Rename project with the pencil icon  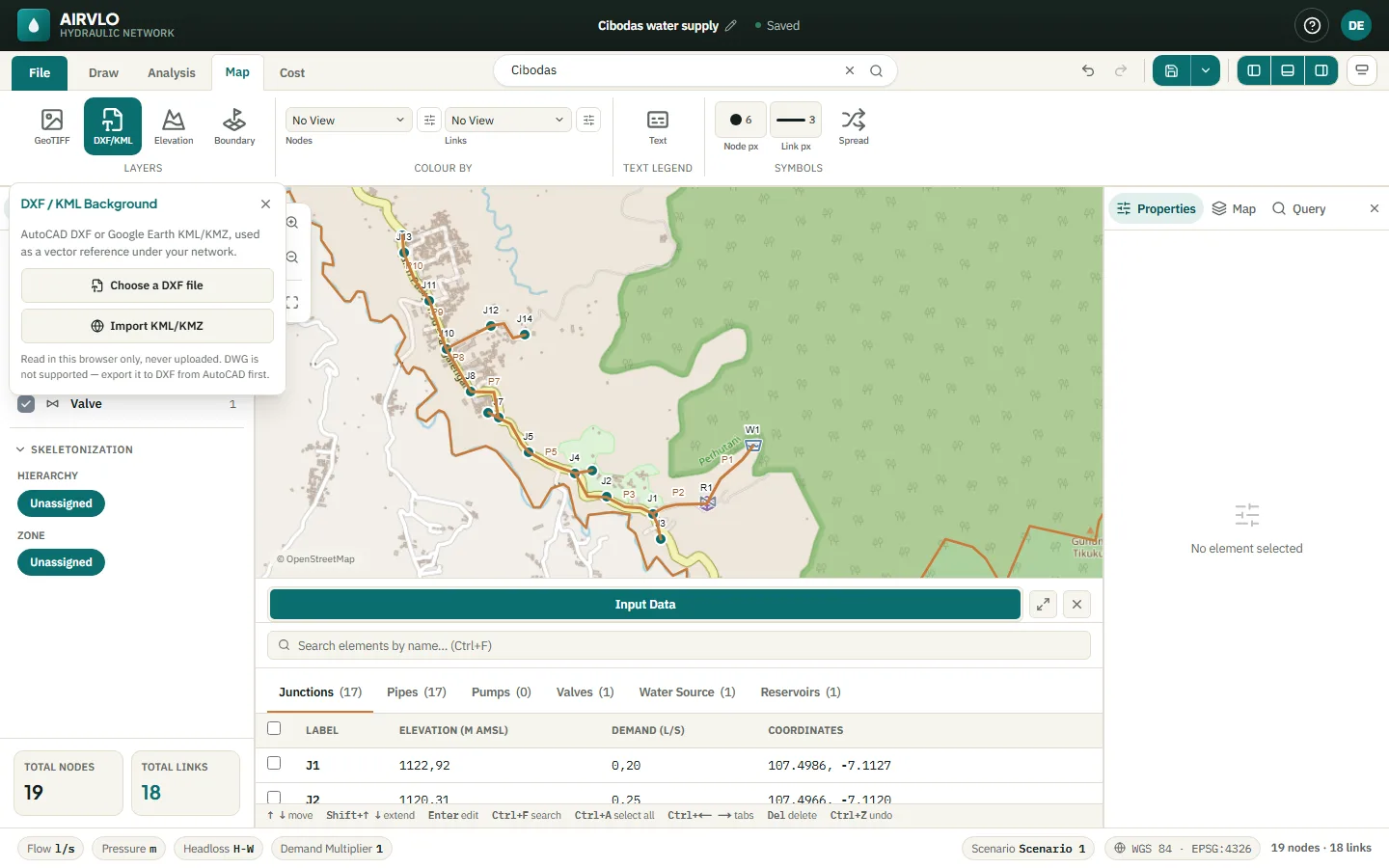[x=731, y=26]
